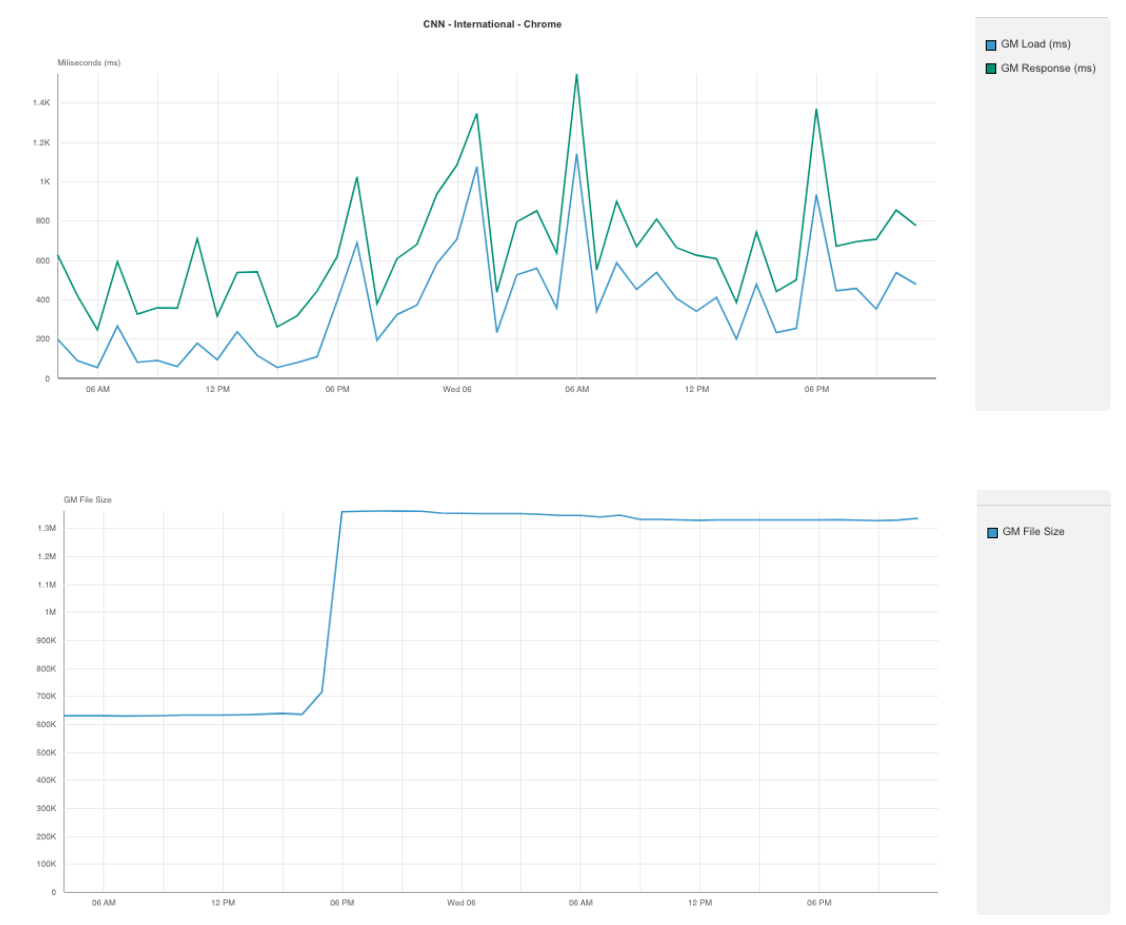Click the 1M label on the file size axis

tap(50, 613)
